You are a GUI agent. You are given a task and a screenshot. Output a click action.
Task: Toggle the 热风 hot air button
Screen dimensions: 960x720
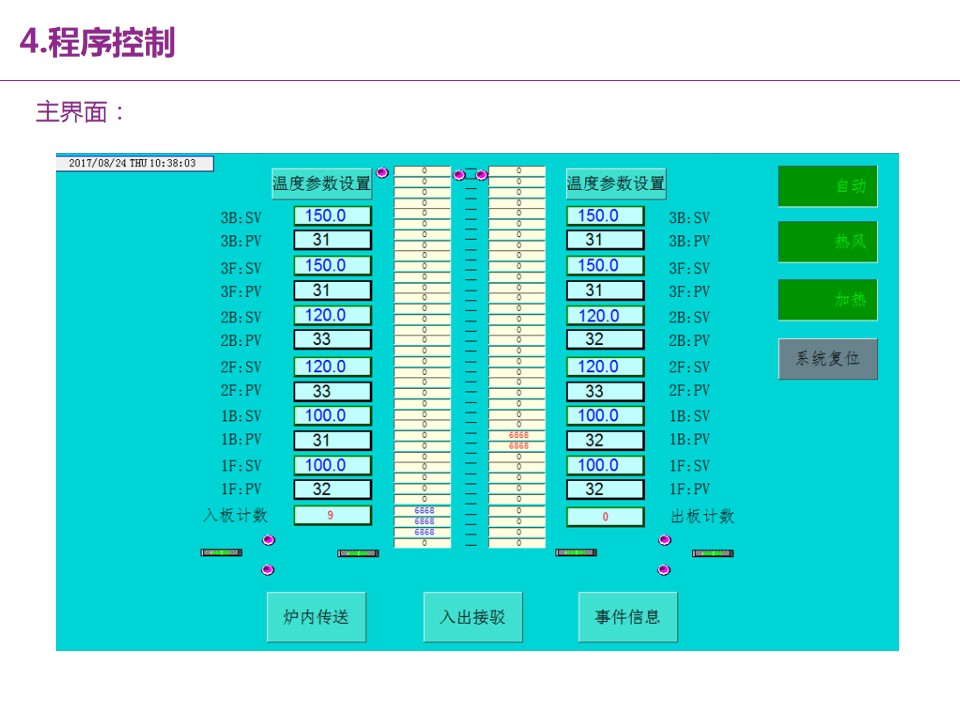click(x=827, y=242)
